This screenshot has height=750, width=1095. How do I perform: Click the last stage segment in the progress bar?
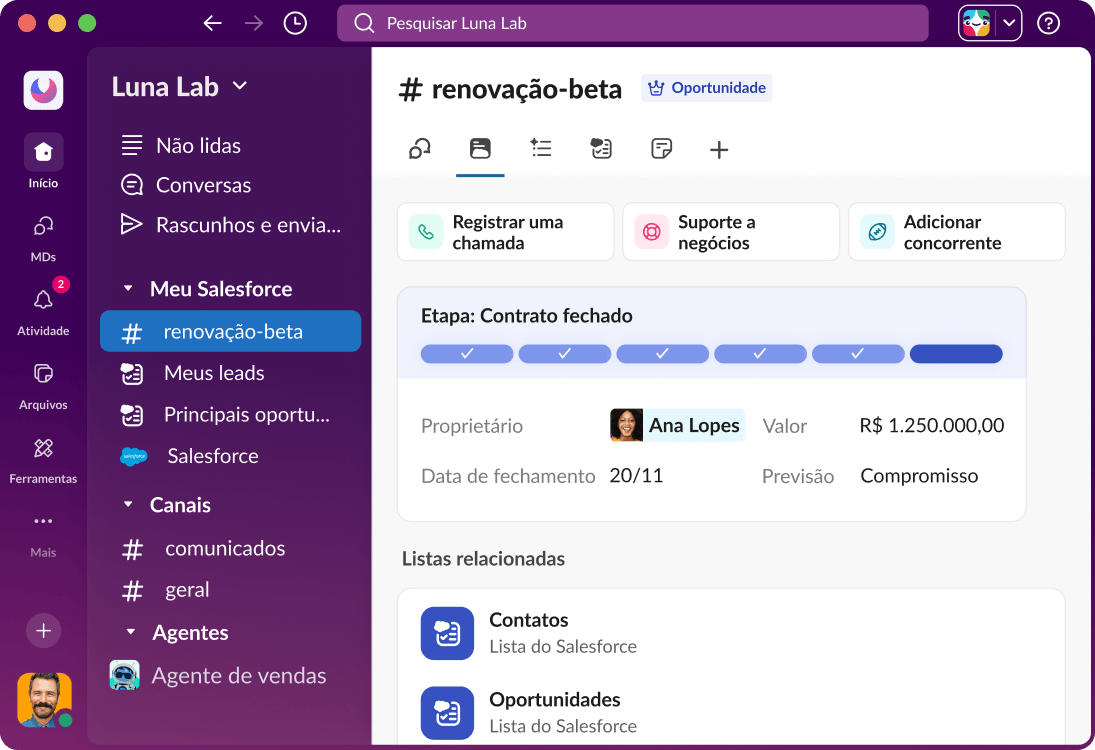956,354
